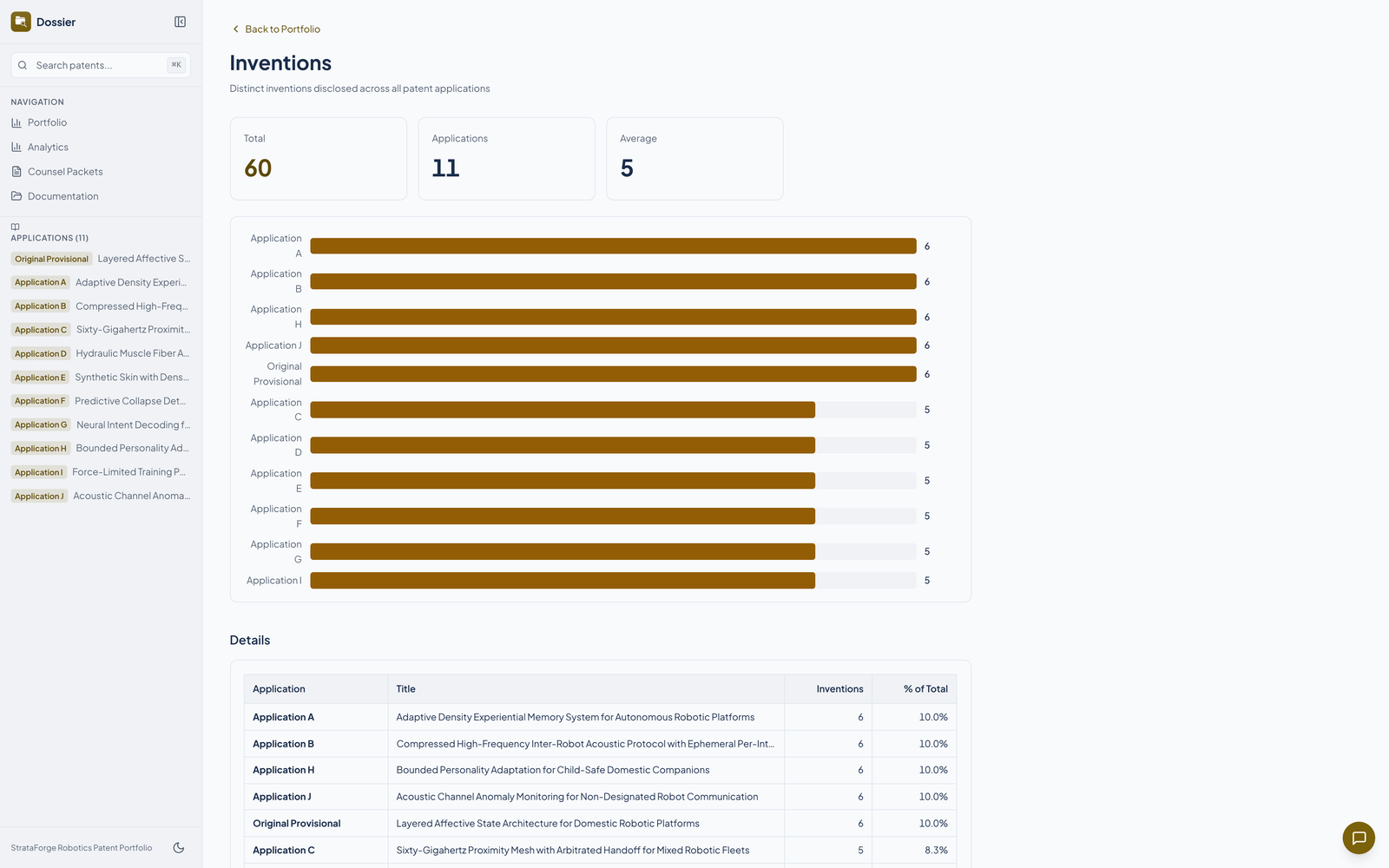Select Application I Force-Limited Training
The width and height of the screenshot is (1389, 868).
tap(101, 472)
